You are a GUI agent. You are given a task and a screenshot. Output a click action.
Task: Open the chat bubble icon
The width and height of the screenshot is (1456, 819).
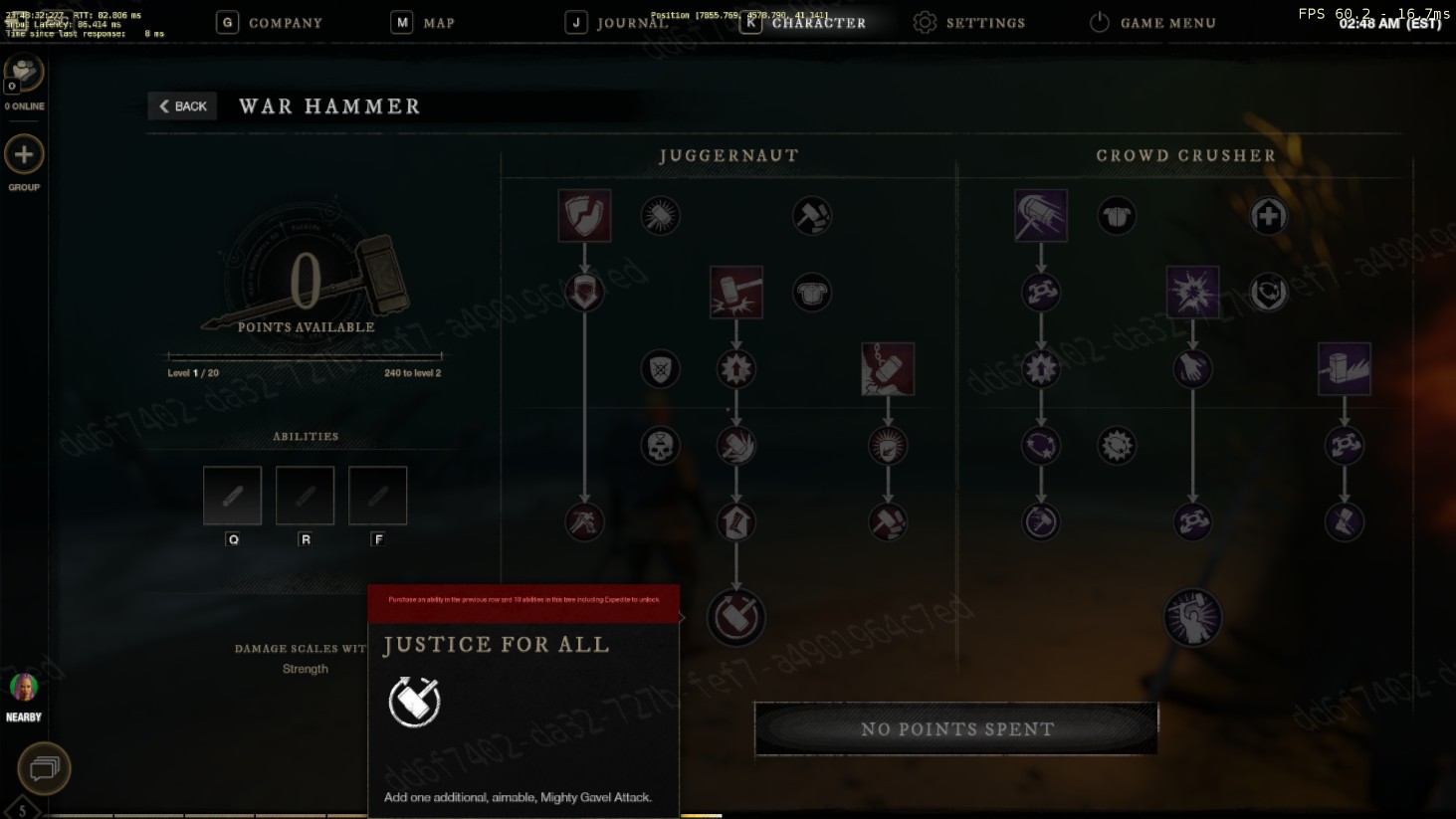click(x=44, y=768)
